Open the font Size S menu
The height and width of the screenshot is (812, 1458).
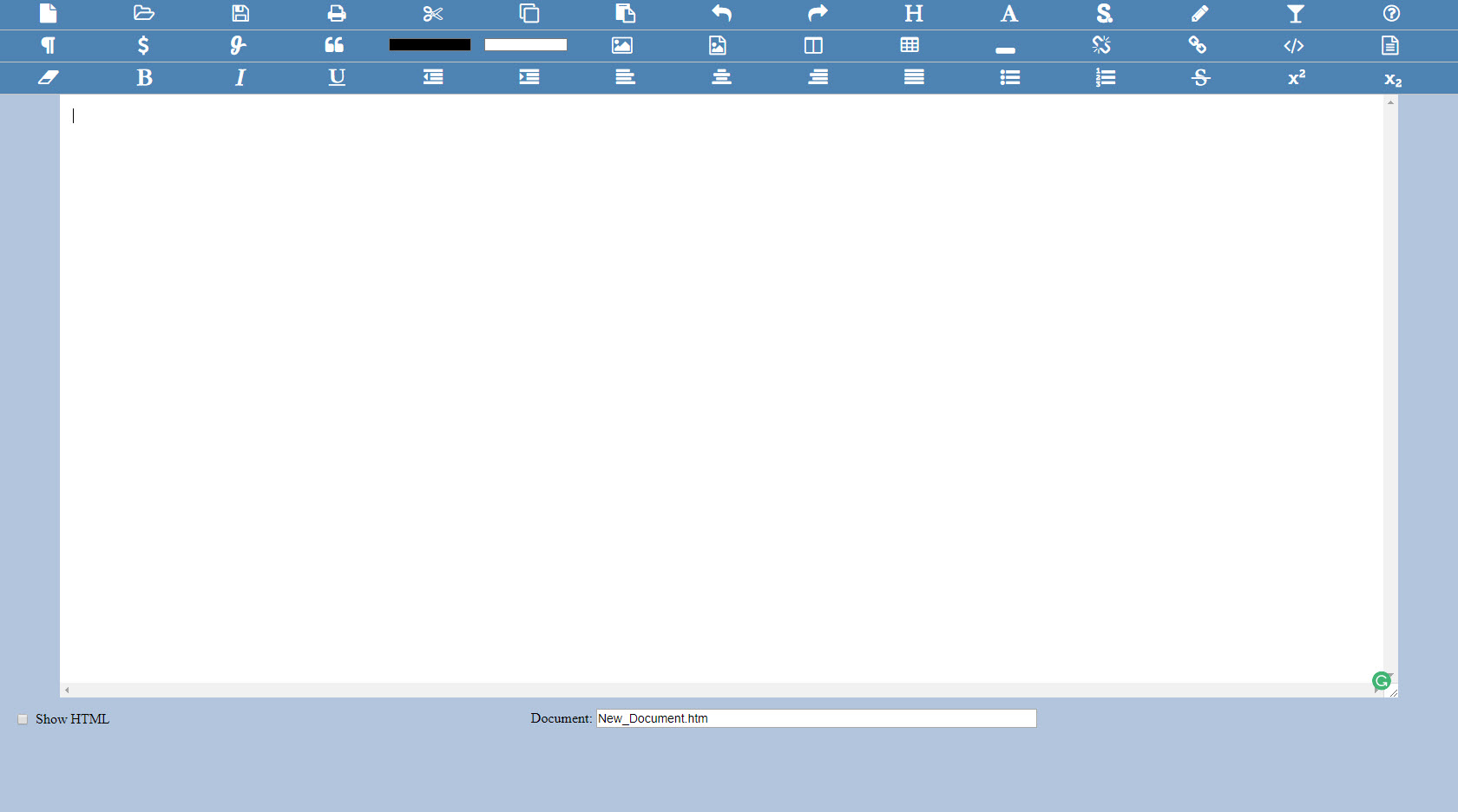(1104, 14)
